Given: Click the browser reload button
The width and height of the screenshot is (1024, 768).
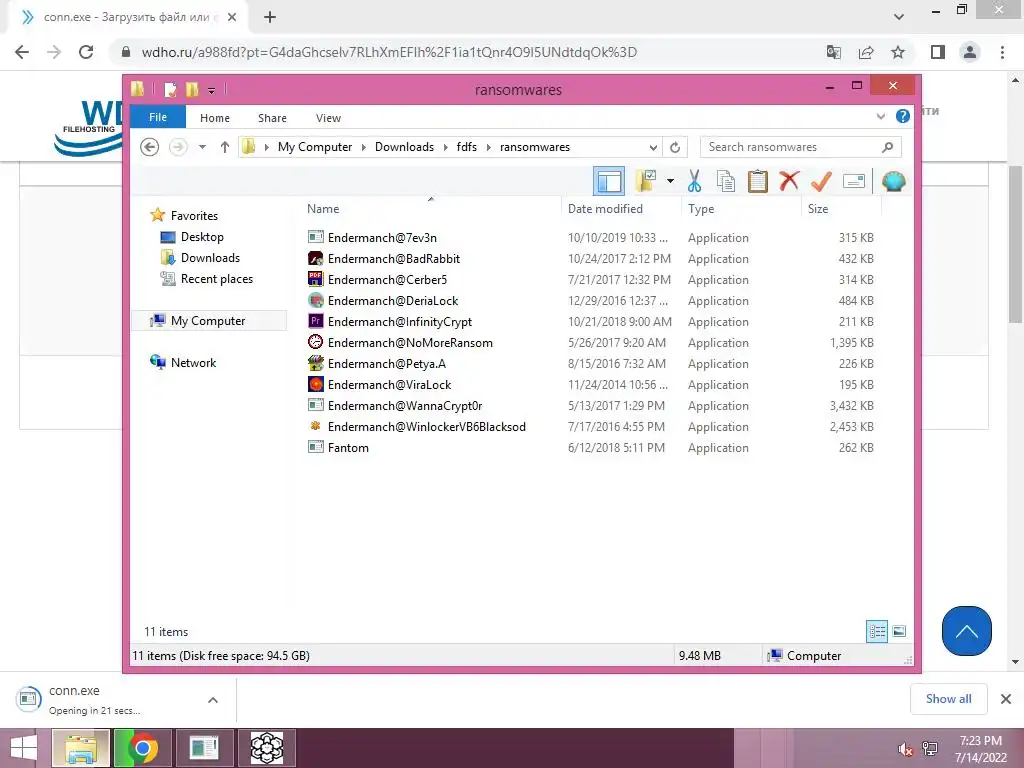Looking at the screenshot, I should point(86,52).
